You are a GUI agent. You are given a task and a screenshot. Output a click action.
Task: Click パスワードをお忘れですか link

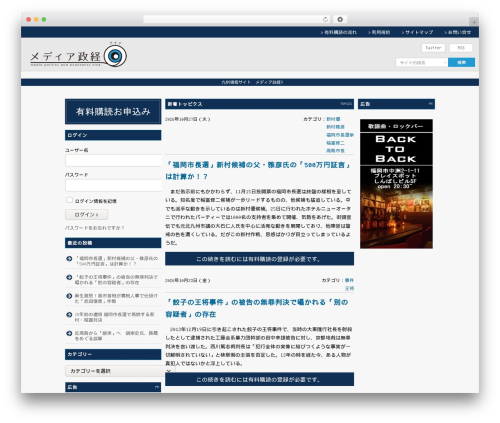tap(95, 228)
